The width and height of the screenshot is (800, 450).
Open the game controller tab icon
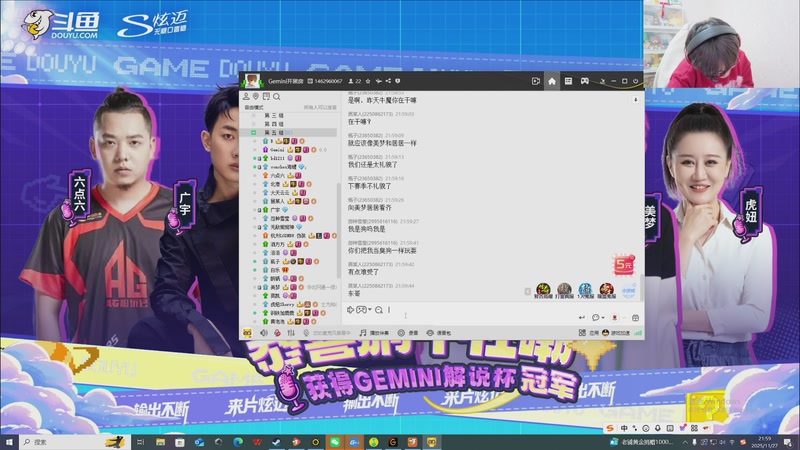point(585,81)
